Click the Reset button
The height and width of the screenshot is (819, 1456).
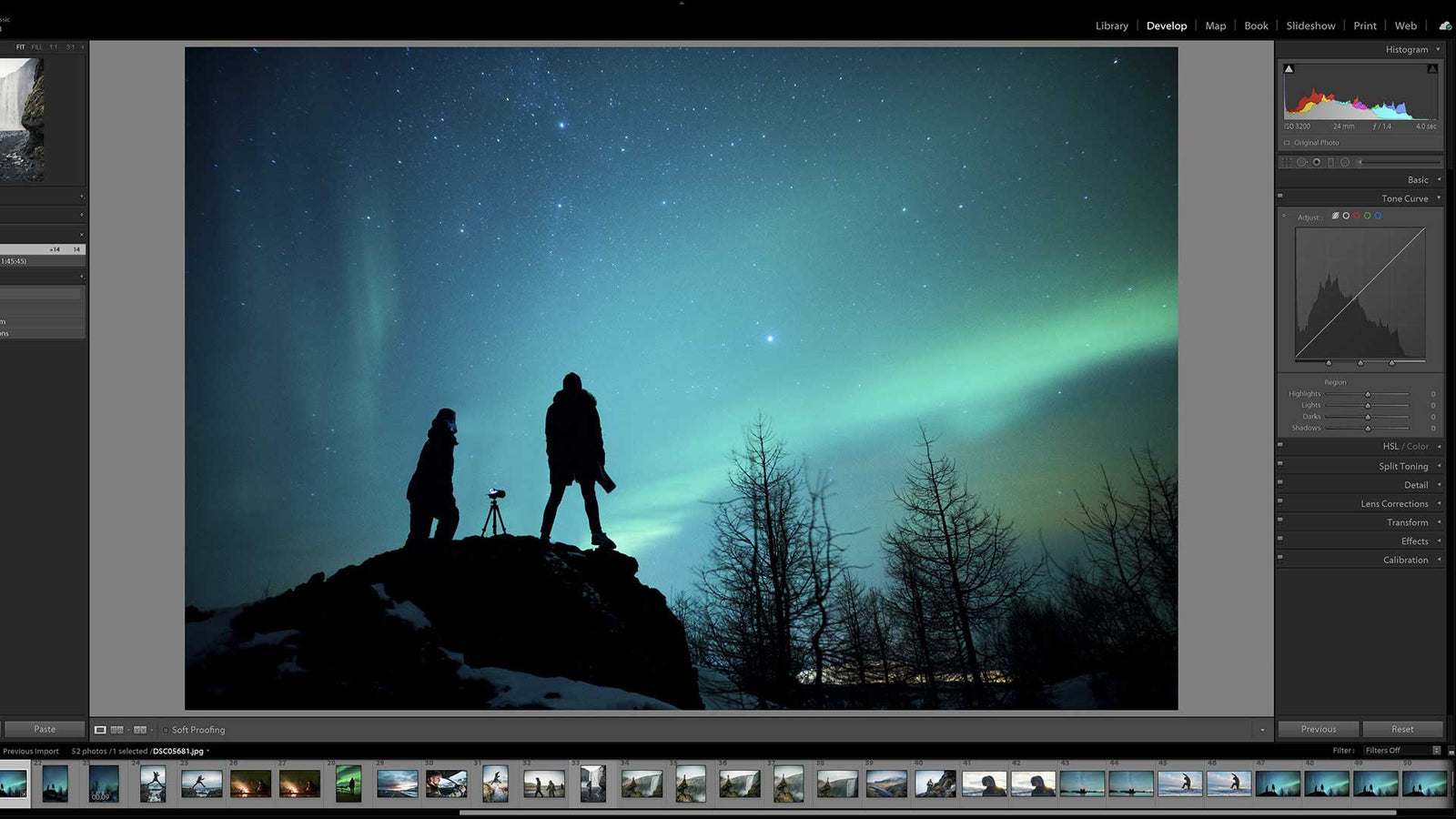click(x=1401, y=728)
